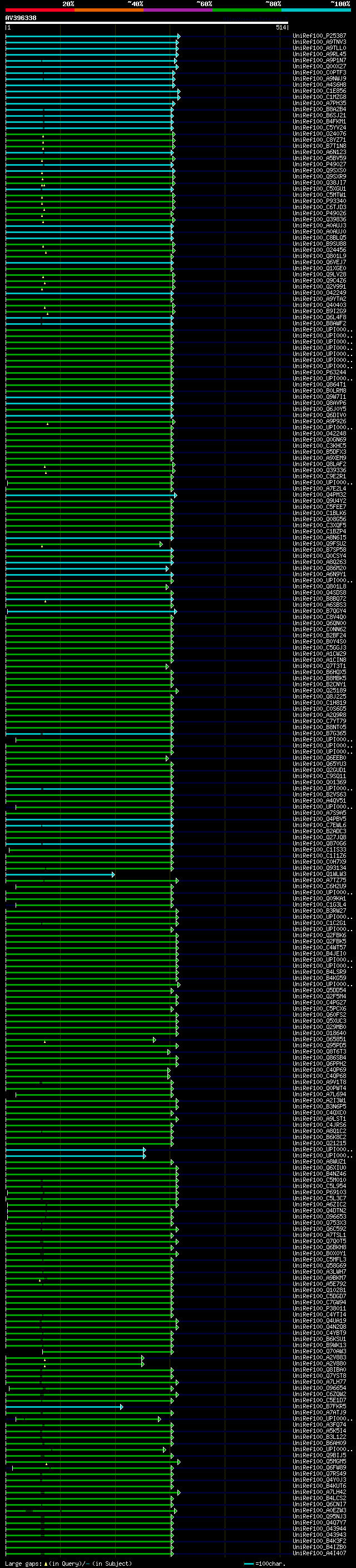
Task: Select hit UniRef100_B9SU88
Action: (x=319, y=244)
